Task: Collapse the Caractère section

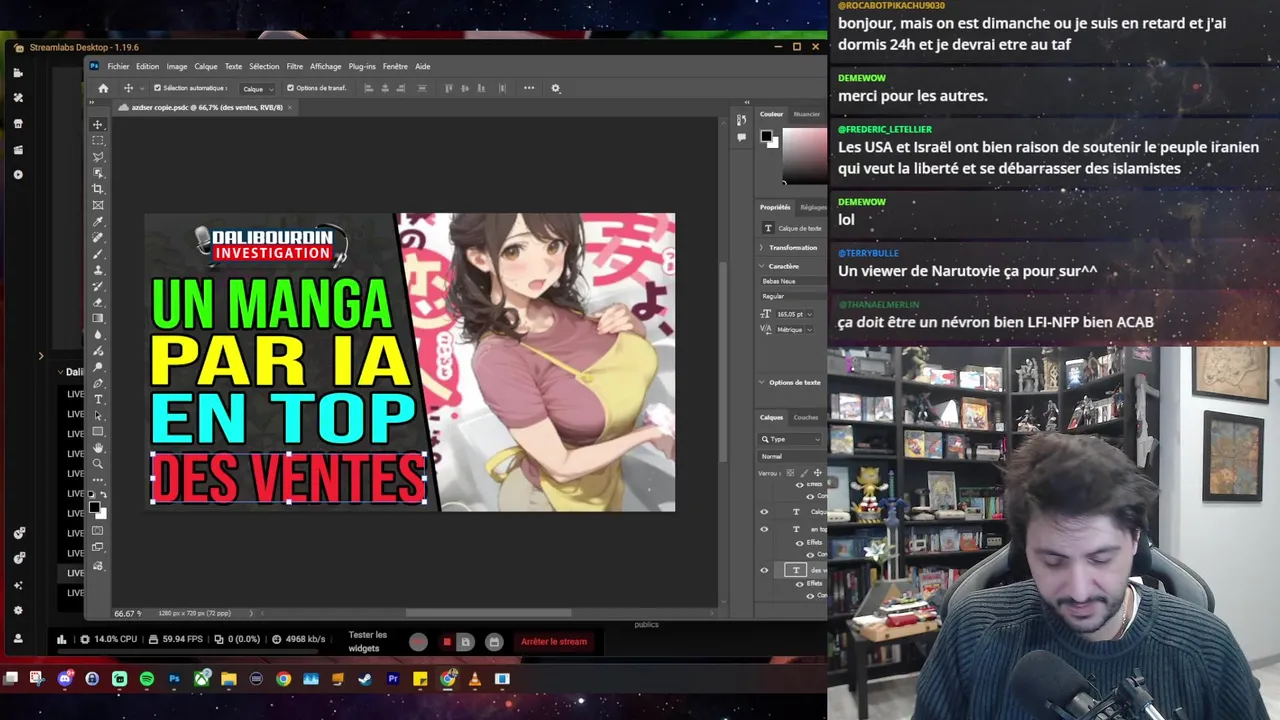Action: [x=762, y=266]
